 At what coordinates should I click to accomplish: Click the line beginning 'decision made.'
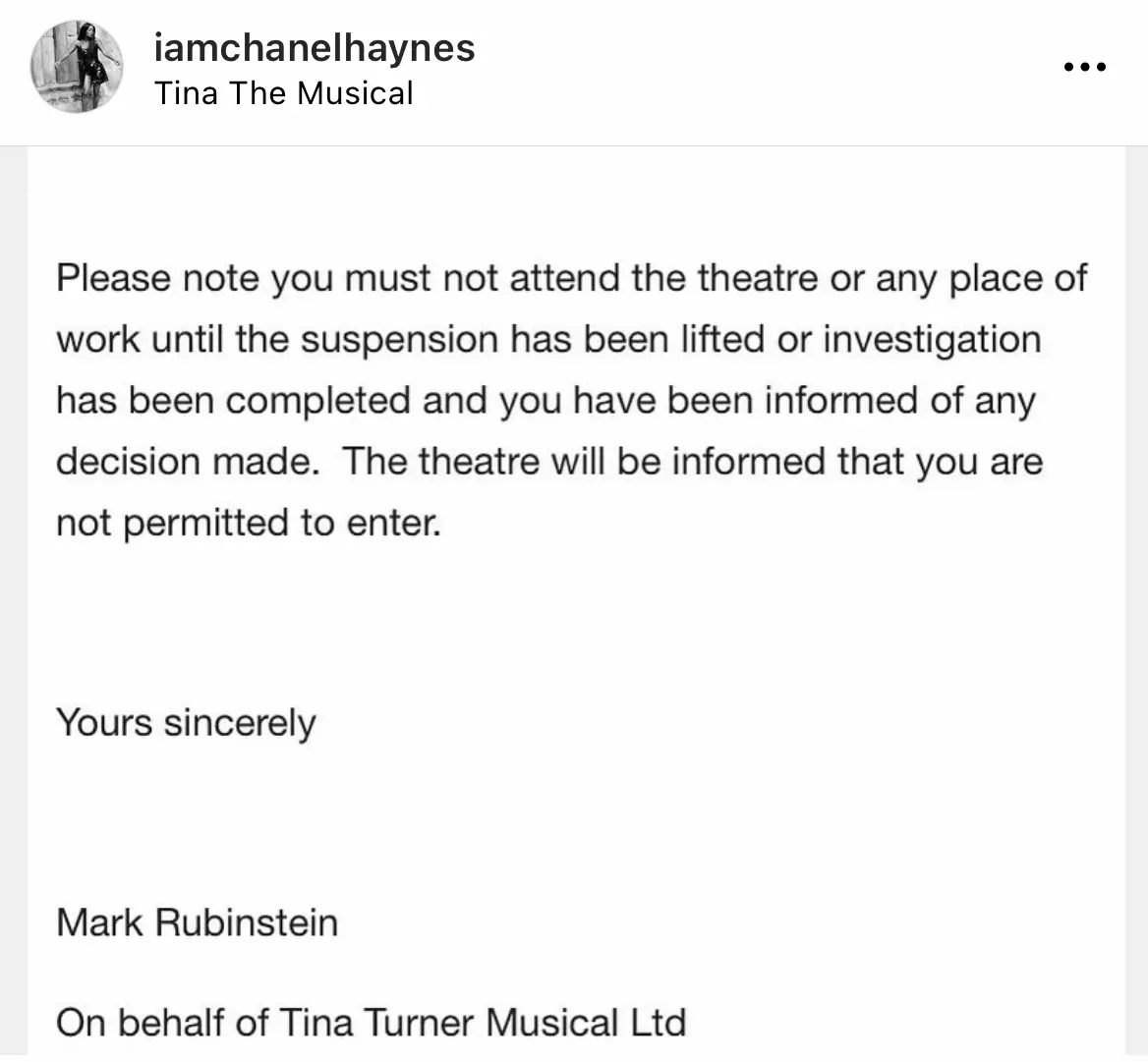tap(549, 462)
